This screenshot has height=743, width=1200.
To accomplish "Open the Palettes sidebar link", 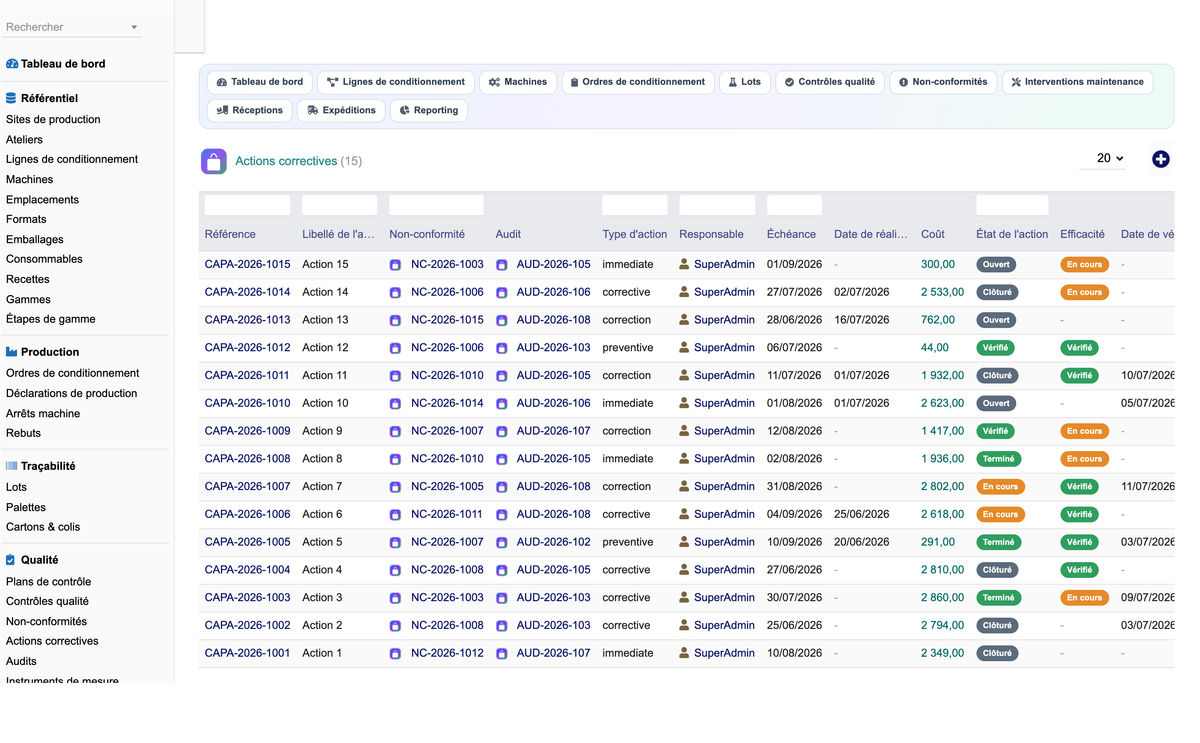I will (x=26, y=507).
